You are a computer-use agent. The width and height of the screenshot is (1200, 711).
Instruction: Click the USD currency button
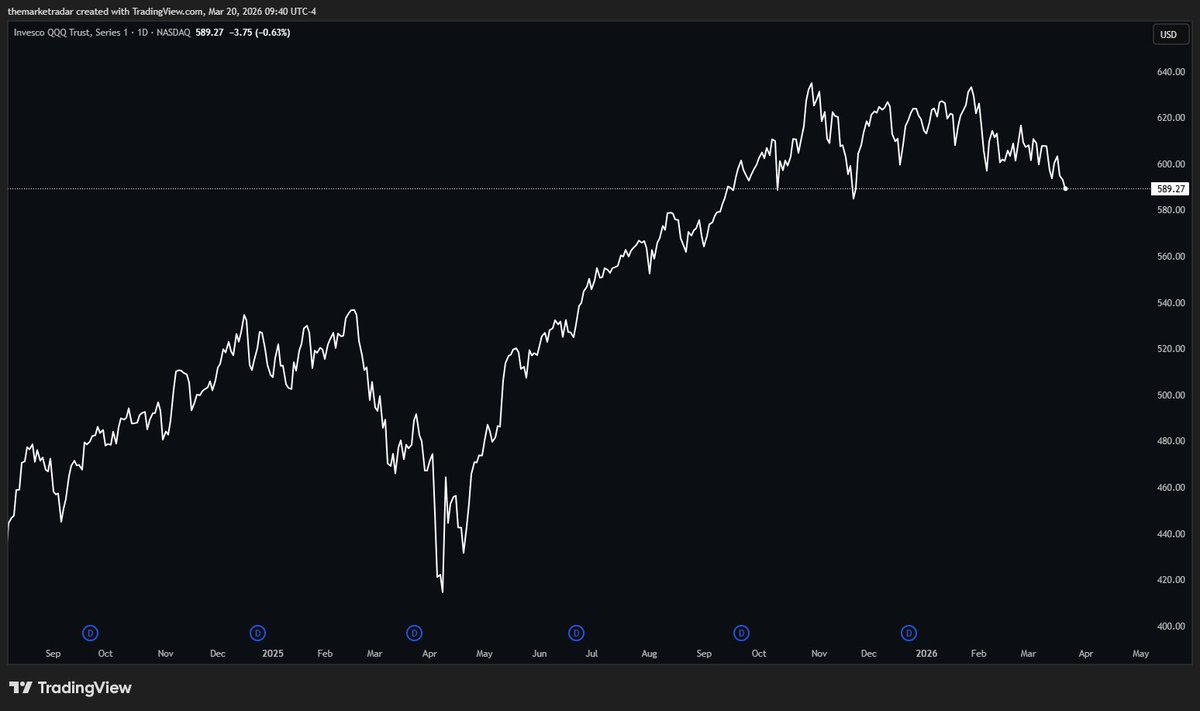coord(1167,36)
